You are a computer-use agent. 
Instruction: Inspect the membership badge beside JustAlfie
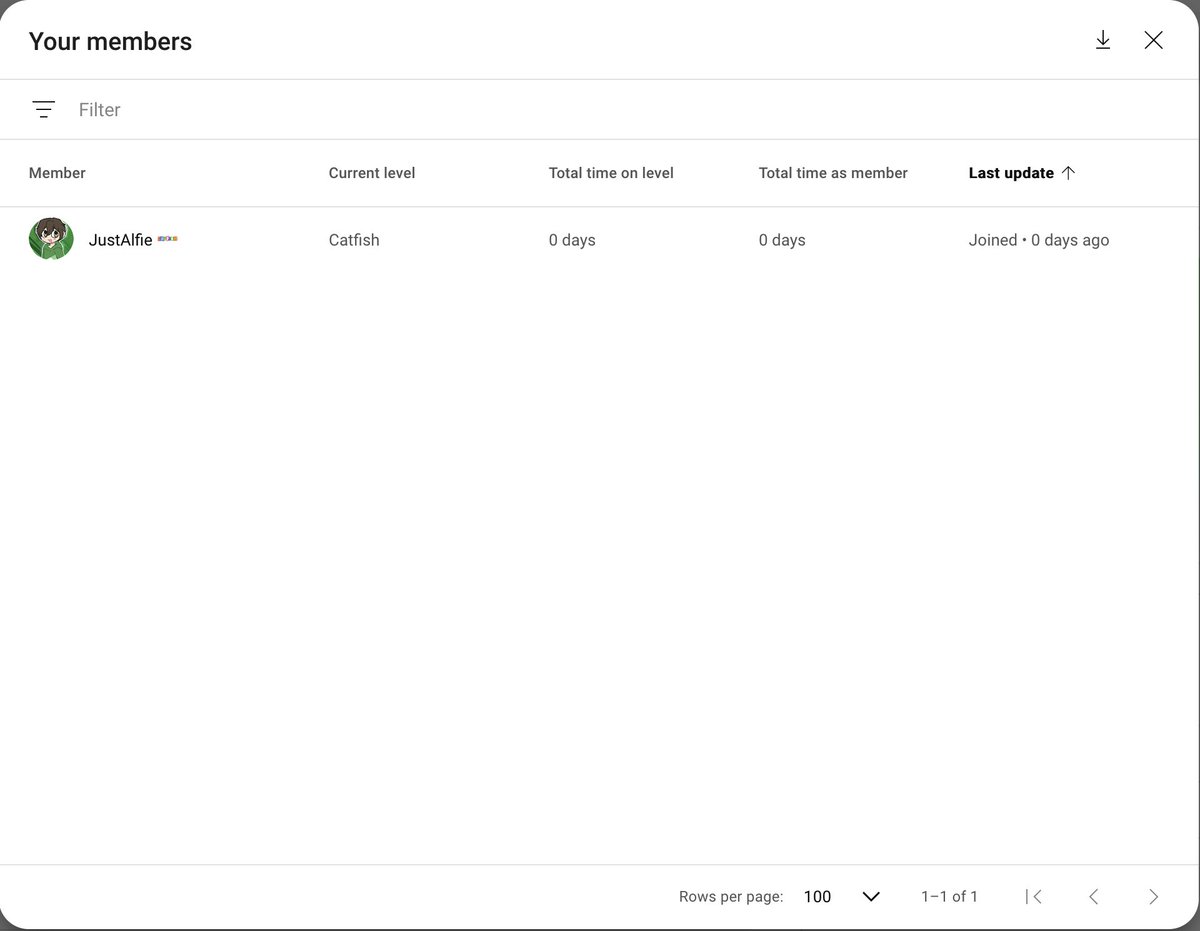click(x=167, y=239)
